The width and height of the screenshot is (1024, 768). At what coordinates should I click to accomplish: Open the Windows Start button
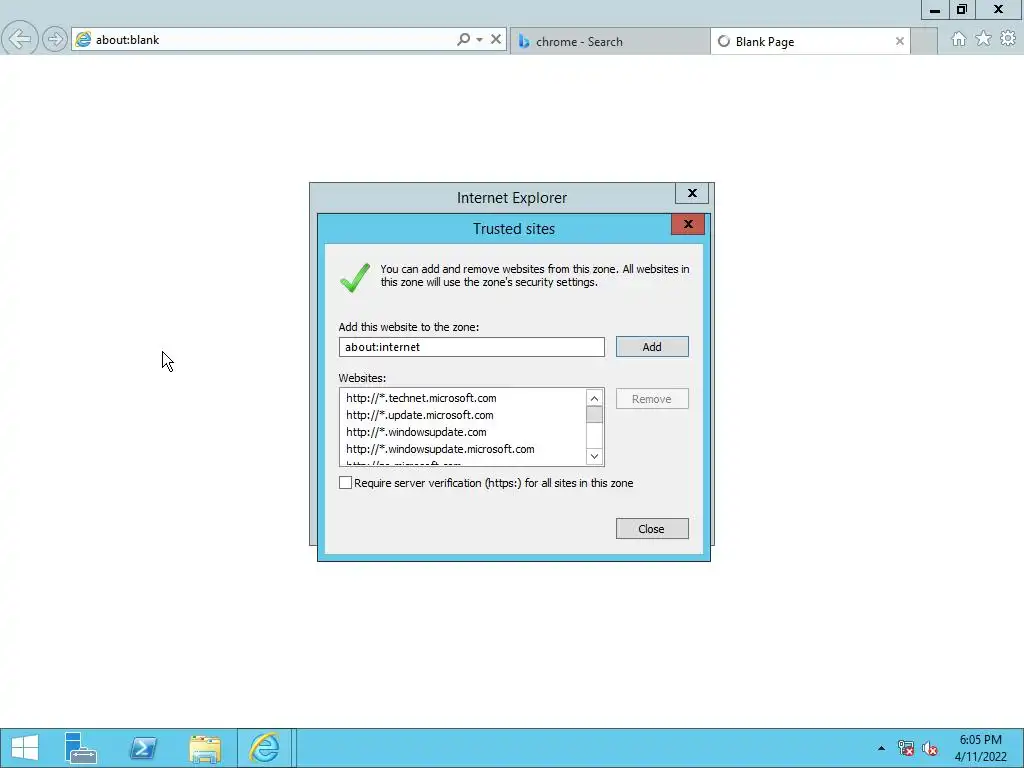[x=25, y=748]
